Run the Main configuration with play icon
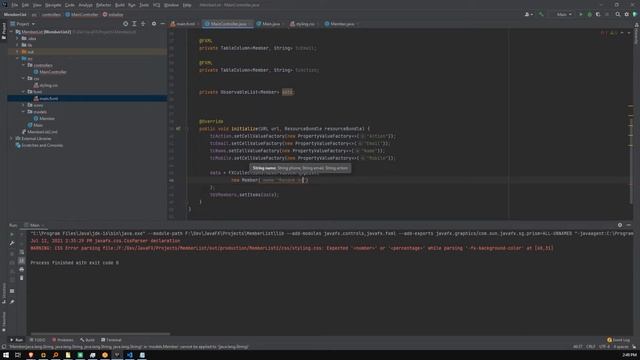Image resolution: width=640 pixels, height=360 pixels. click(581, 14)
